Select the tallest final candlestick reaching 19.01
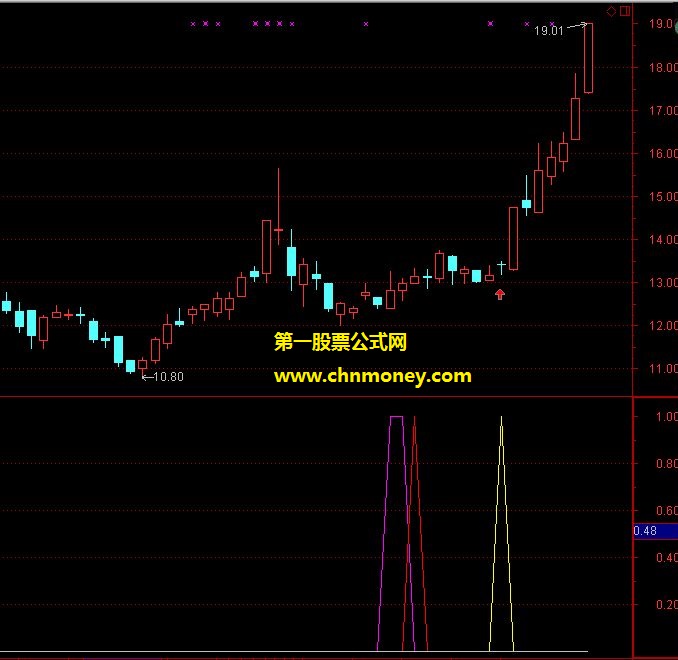Viewport: 678px width, 660px height. tap(588, 58)
